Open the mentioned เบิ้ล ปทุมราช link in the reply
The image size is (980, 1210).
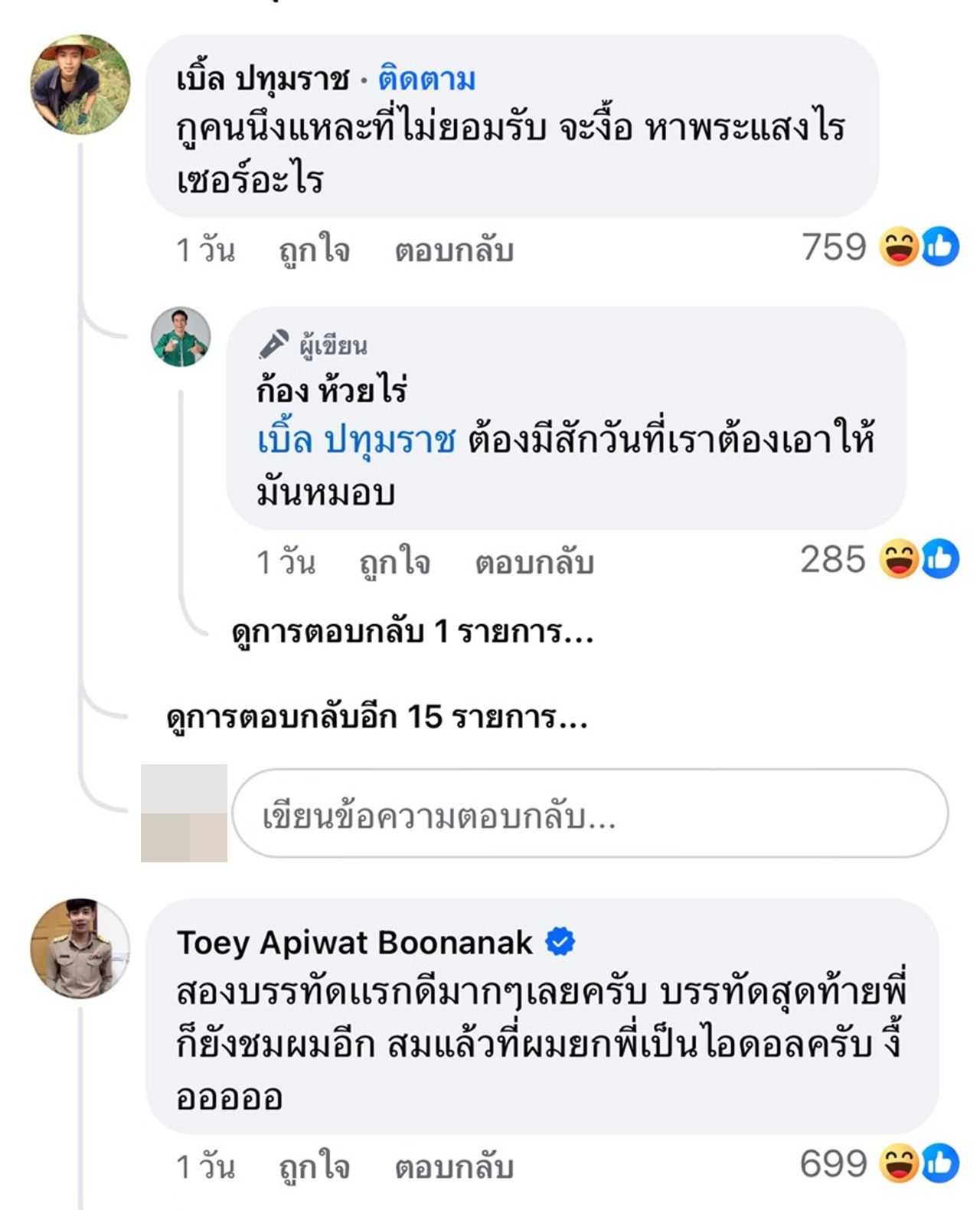click(x=356, y=440)
